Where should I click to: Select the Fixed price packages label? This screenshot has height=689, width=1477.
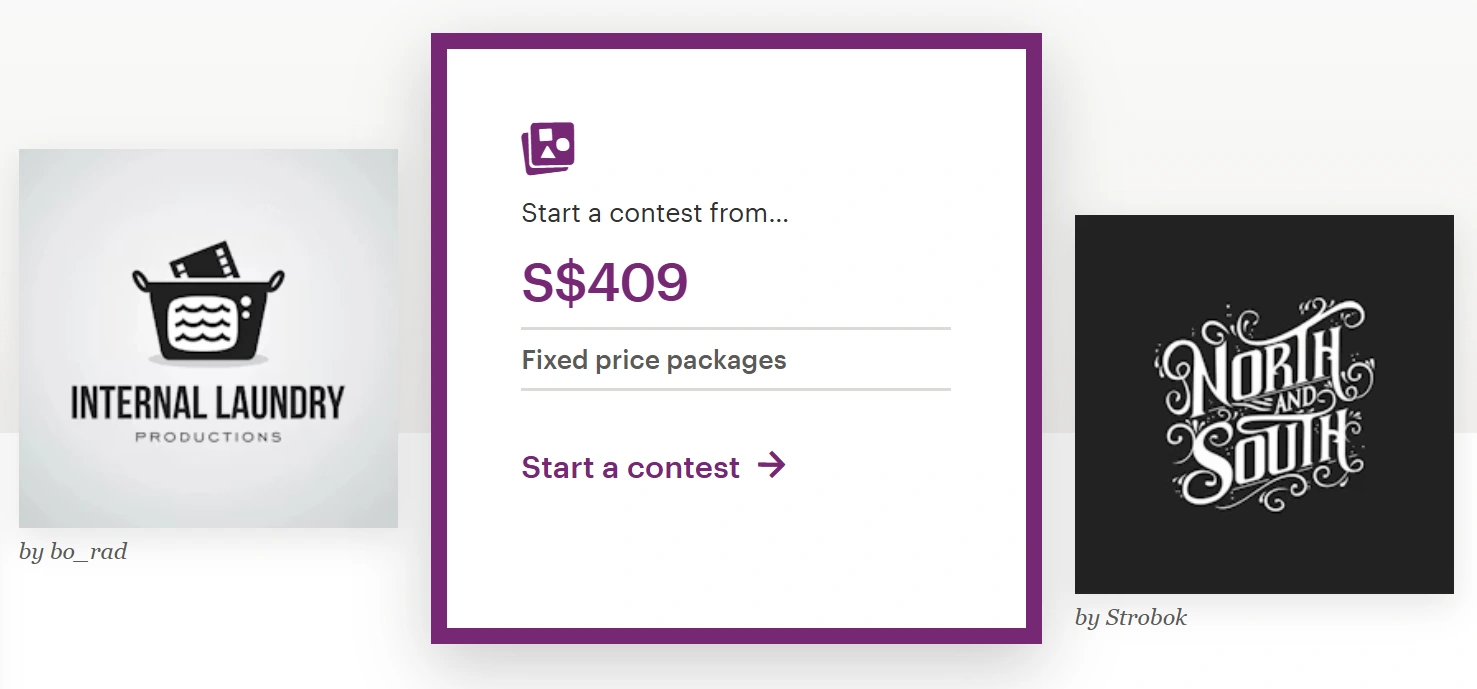pos(654,360)
